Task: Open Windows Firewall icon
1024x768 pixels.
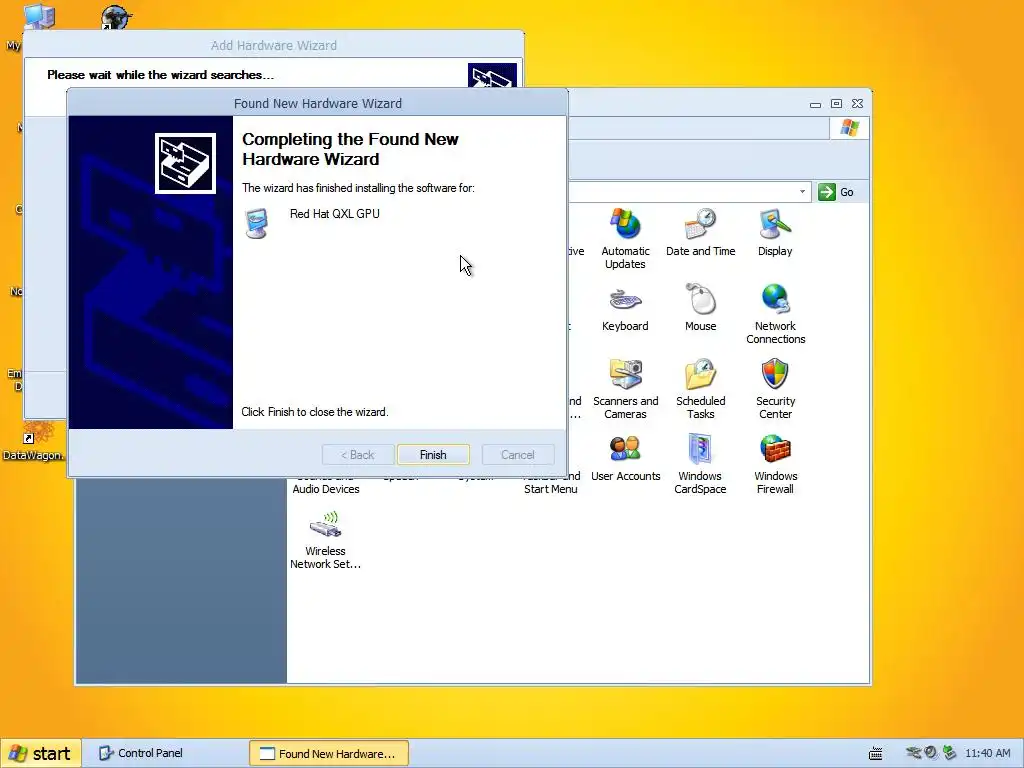Action: 775,464
